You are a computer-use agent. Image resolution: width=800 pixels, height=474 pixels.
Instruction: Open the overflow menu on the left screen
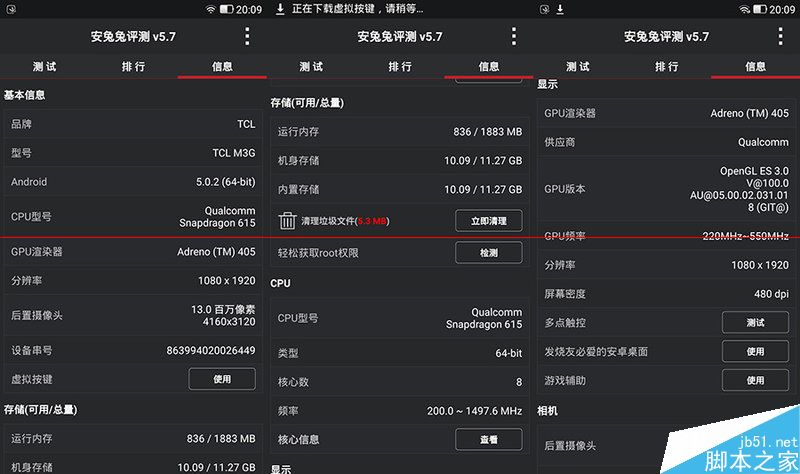pyautogui.click(x=247, y=37)
